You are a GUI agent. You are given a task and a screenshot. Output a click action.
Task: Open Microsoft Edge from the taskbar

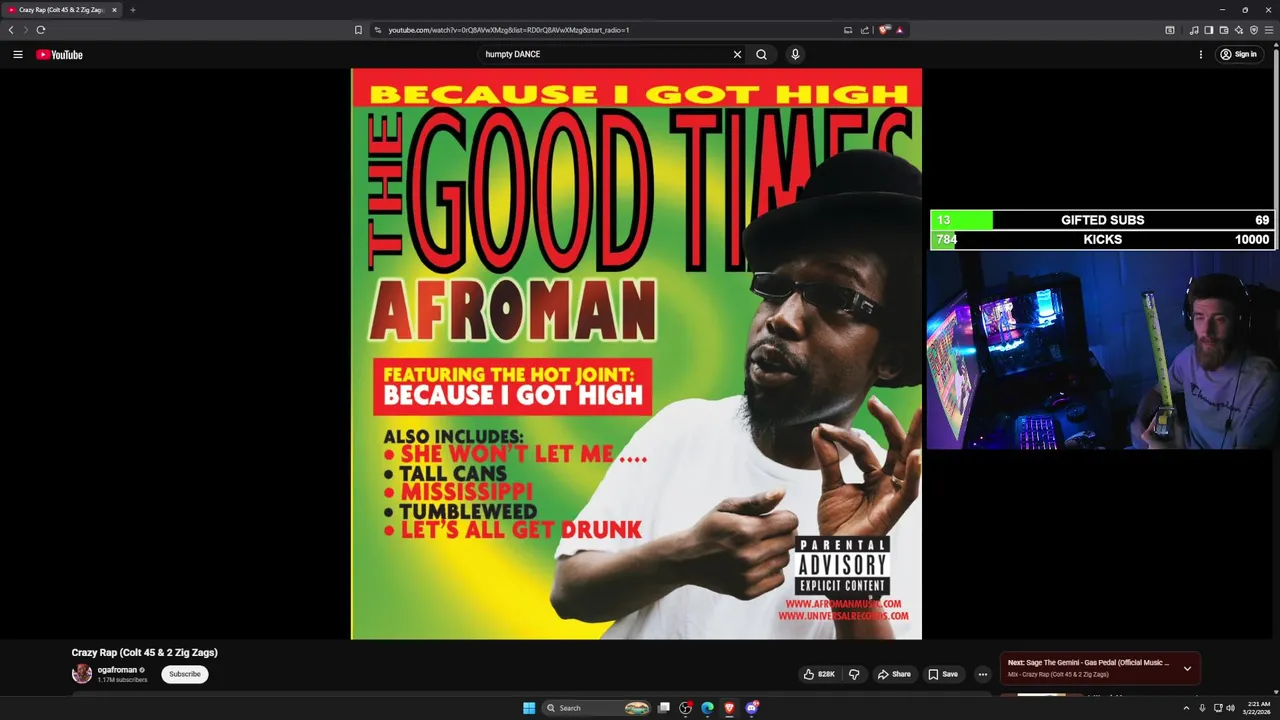coord(707,708)
